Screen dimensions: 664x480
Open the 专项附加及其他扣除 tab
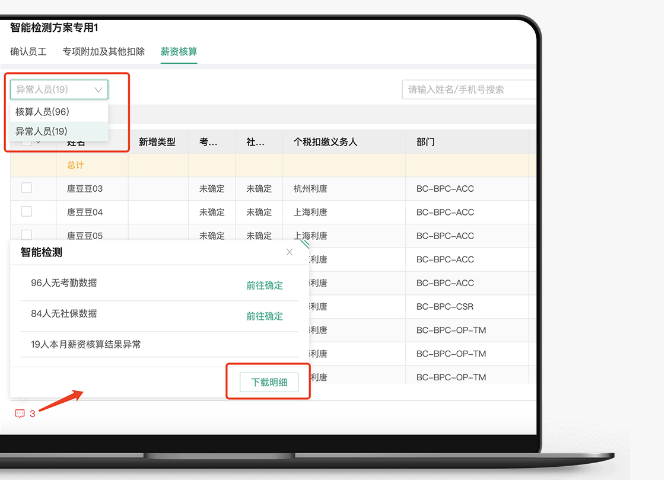tap(103, 51)
